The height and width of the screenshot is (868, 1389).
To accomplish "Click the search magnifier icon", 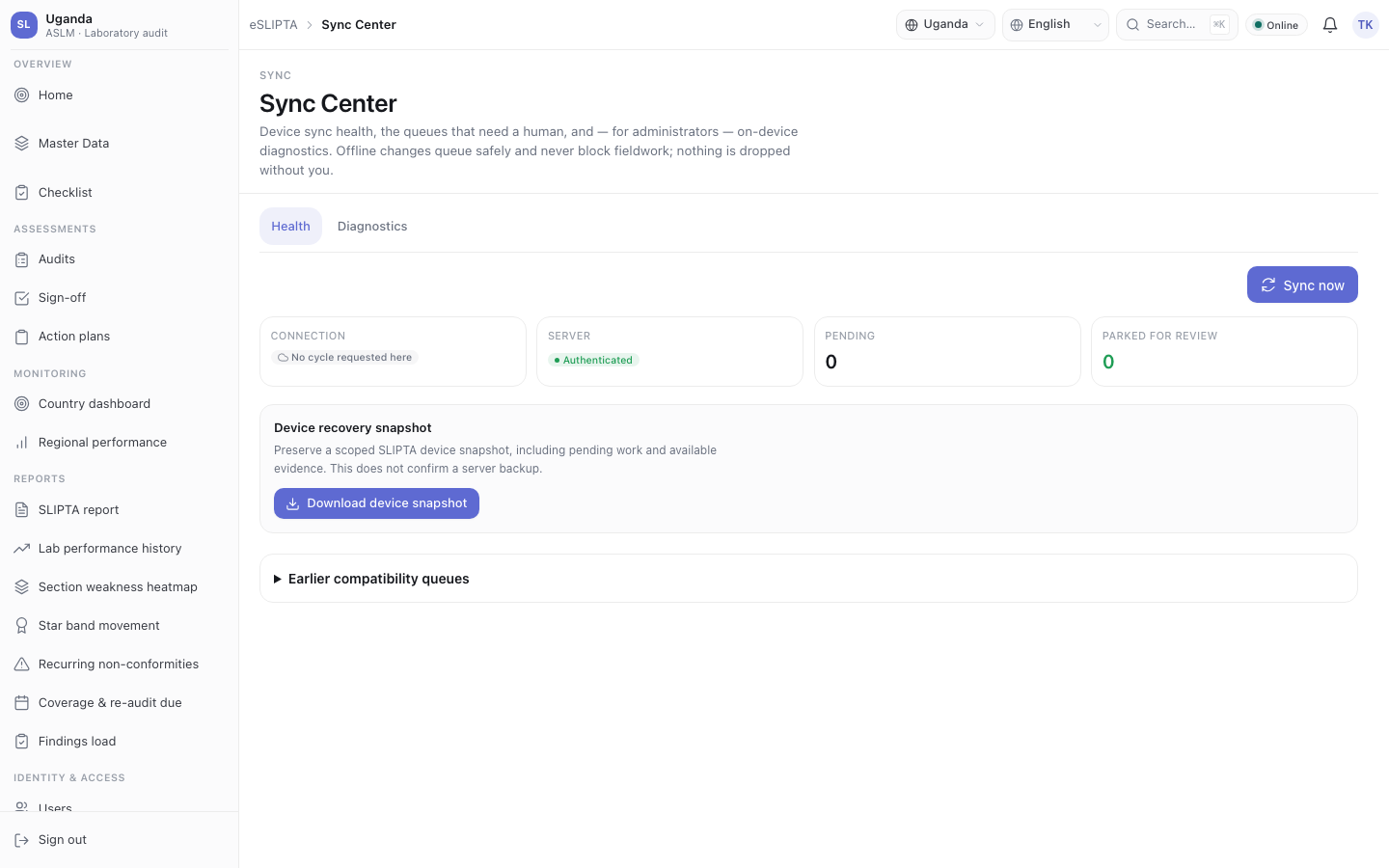I will (1133, 25).
